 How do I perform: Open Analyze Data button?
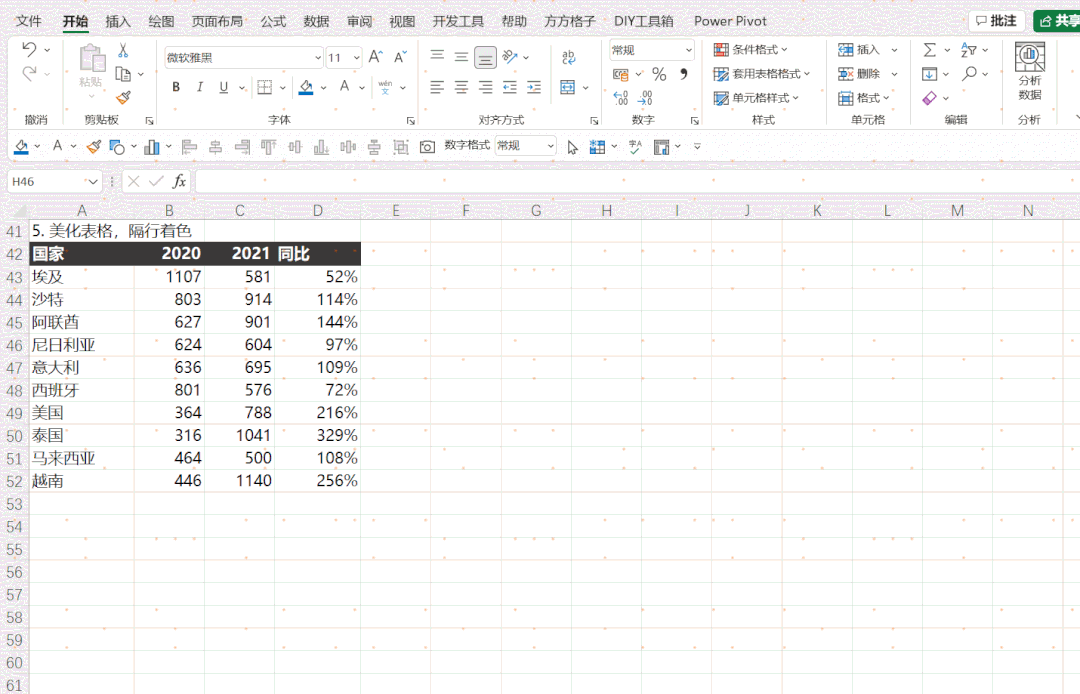(1030, 71)
